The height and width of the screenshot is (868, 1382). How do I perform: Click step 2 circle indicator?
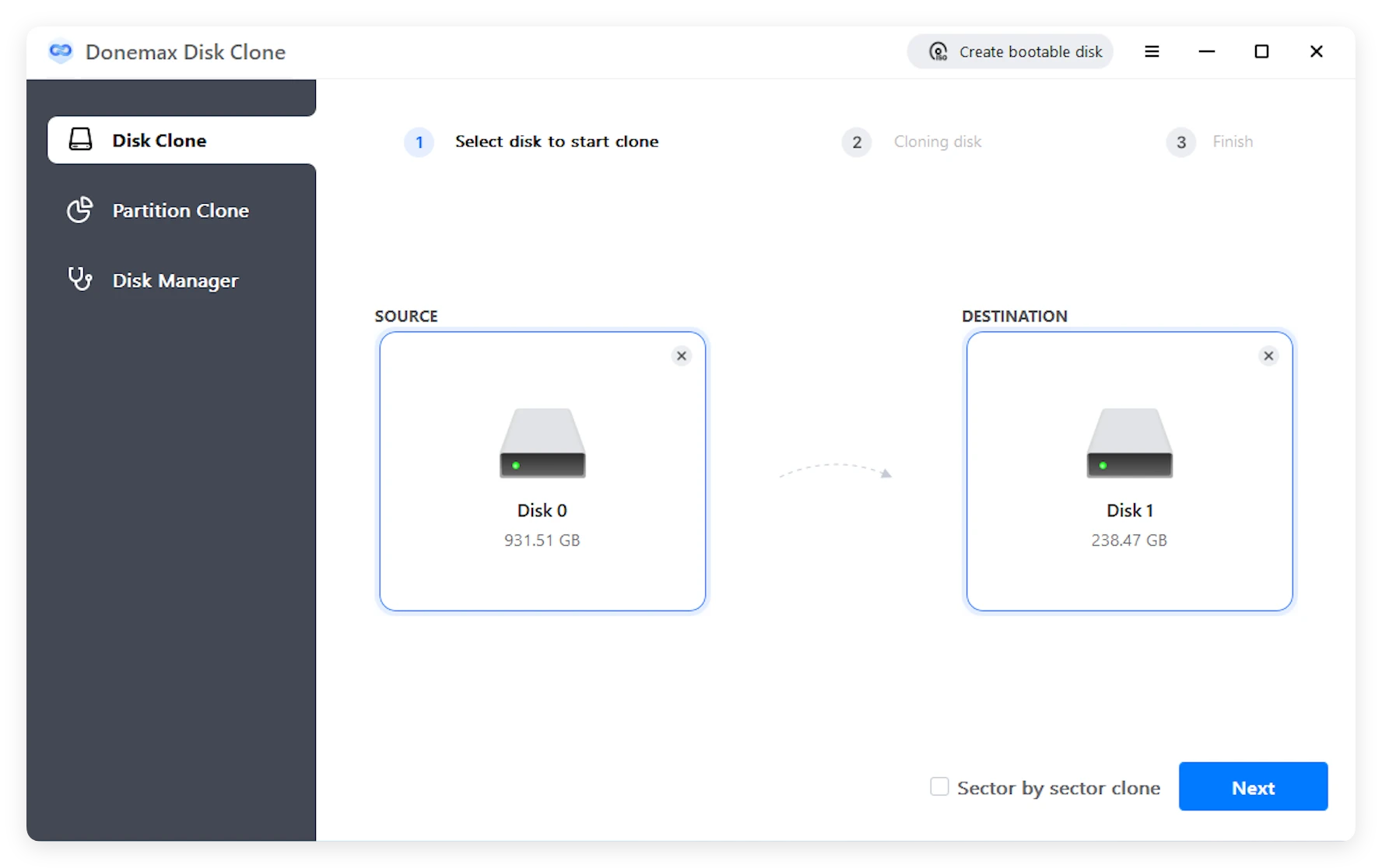pyautogui.click(x=857, y=142)
